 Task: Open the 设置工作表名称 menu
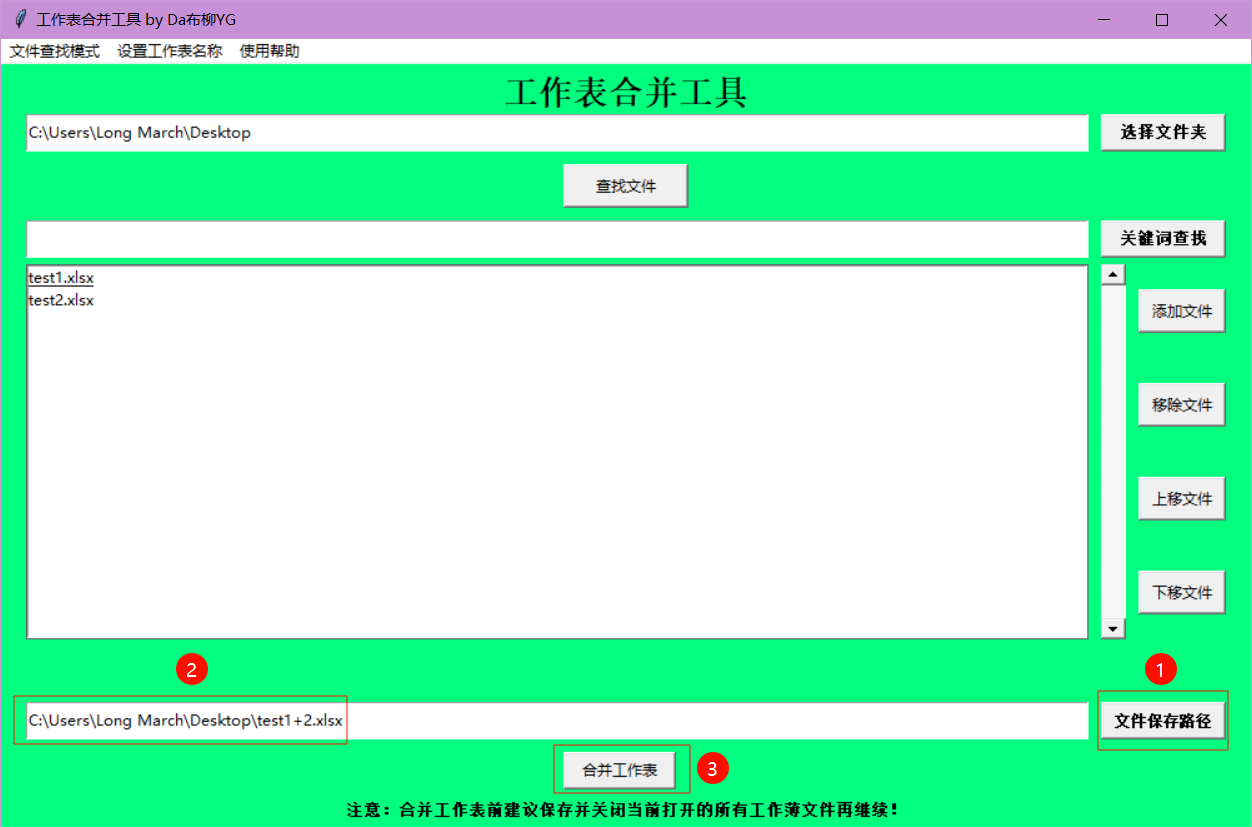pos(169,51)
